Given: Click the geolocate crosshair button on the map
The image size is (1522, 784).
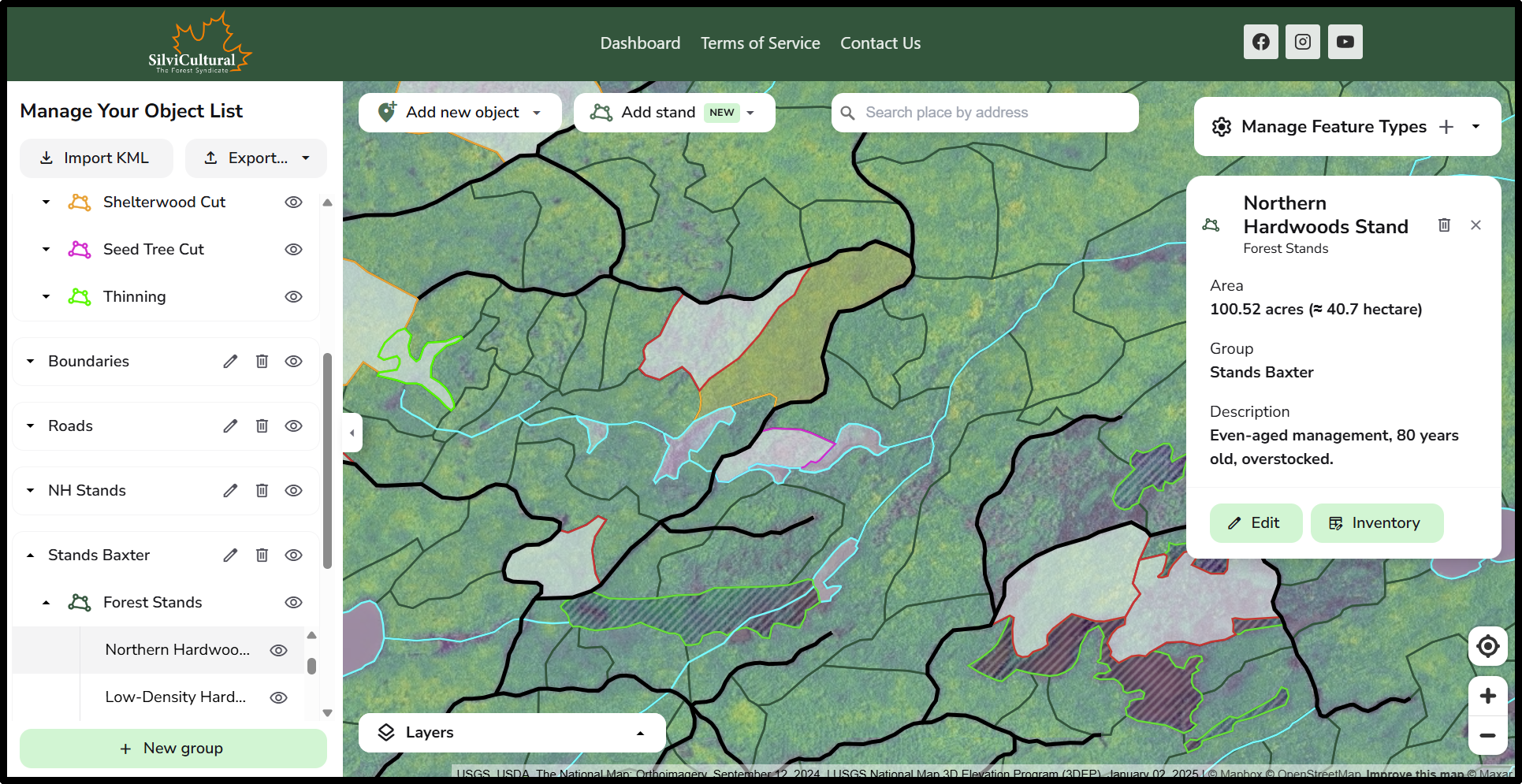Looking at the screenshot, I should 1488,646.
